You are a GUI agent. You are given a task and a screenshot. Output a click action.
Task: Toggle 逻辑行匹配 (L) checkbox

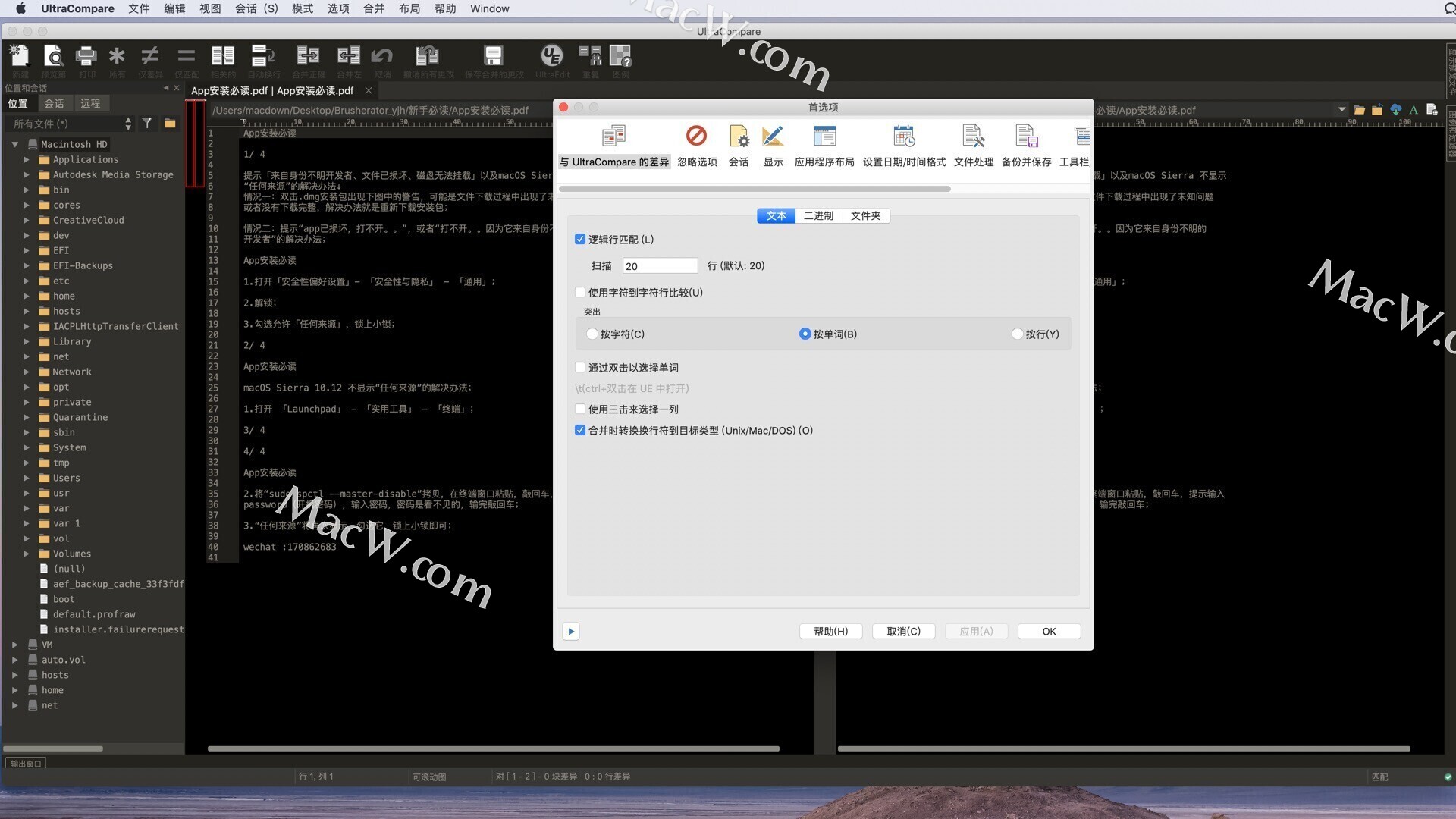580,240
